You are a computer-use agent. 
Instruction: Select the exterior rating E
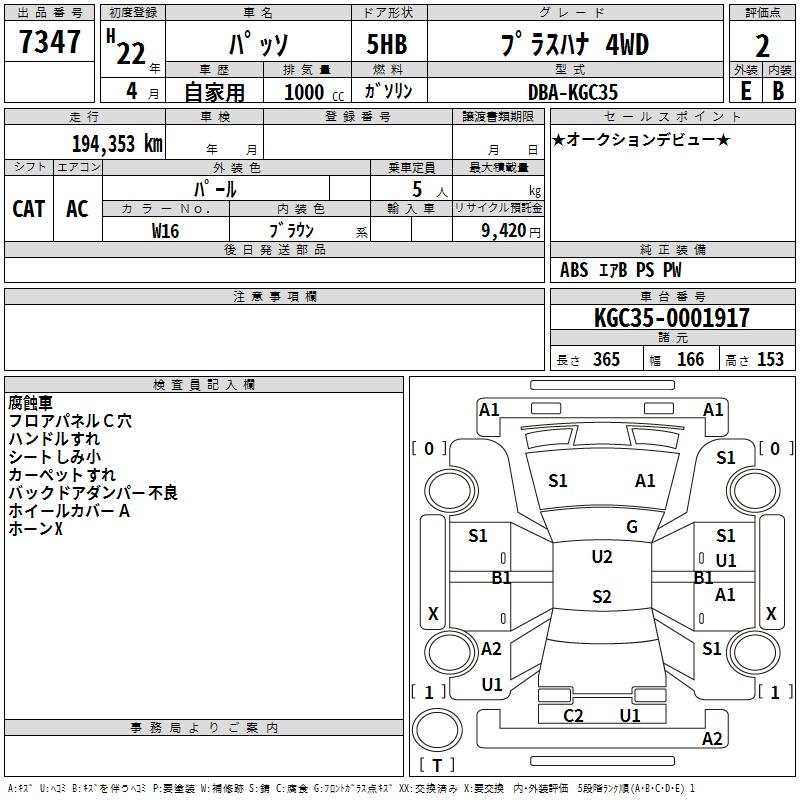(x=745, y=91)
